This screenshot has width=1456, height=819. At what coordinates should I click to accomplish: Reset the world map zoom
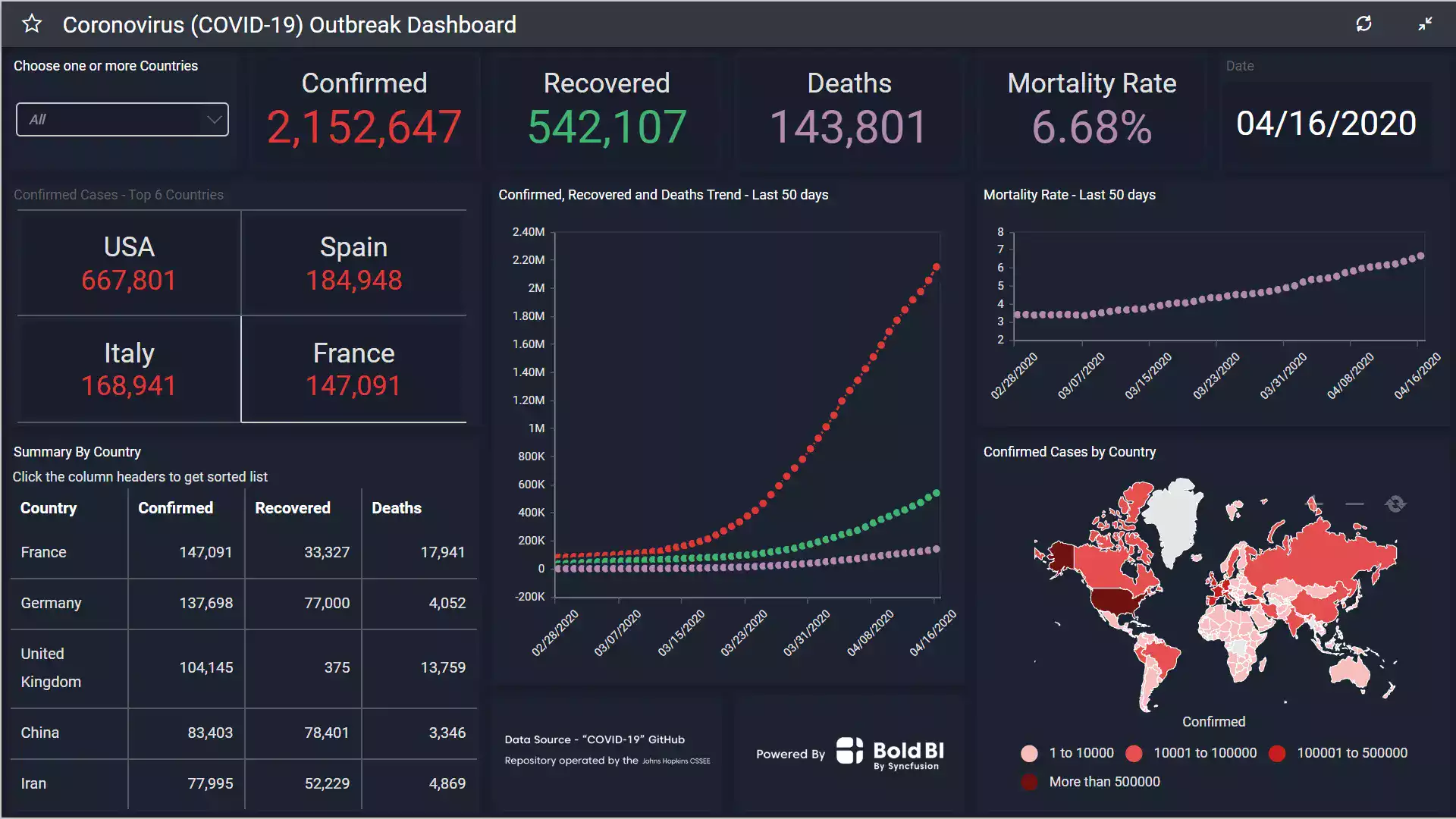point(1395,504)
